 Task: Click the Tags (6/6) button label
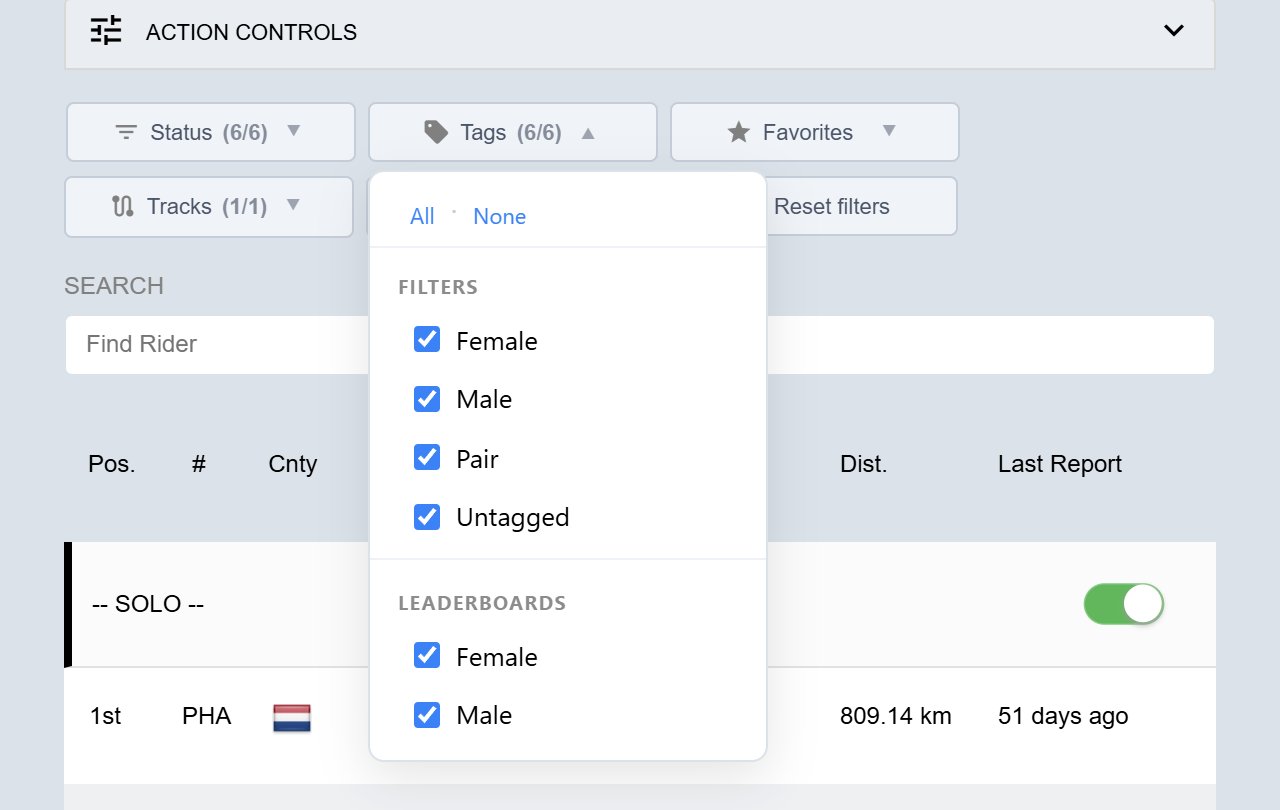pyautogui.click(x=511, y=132)
